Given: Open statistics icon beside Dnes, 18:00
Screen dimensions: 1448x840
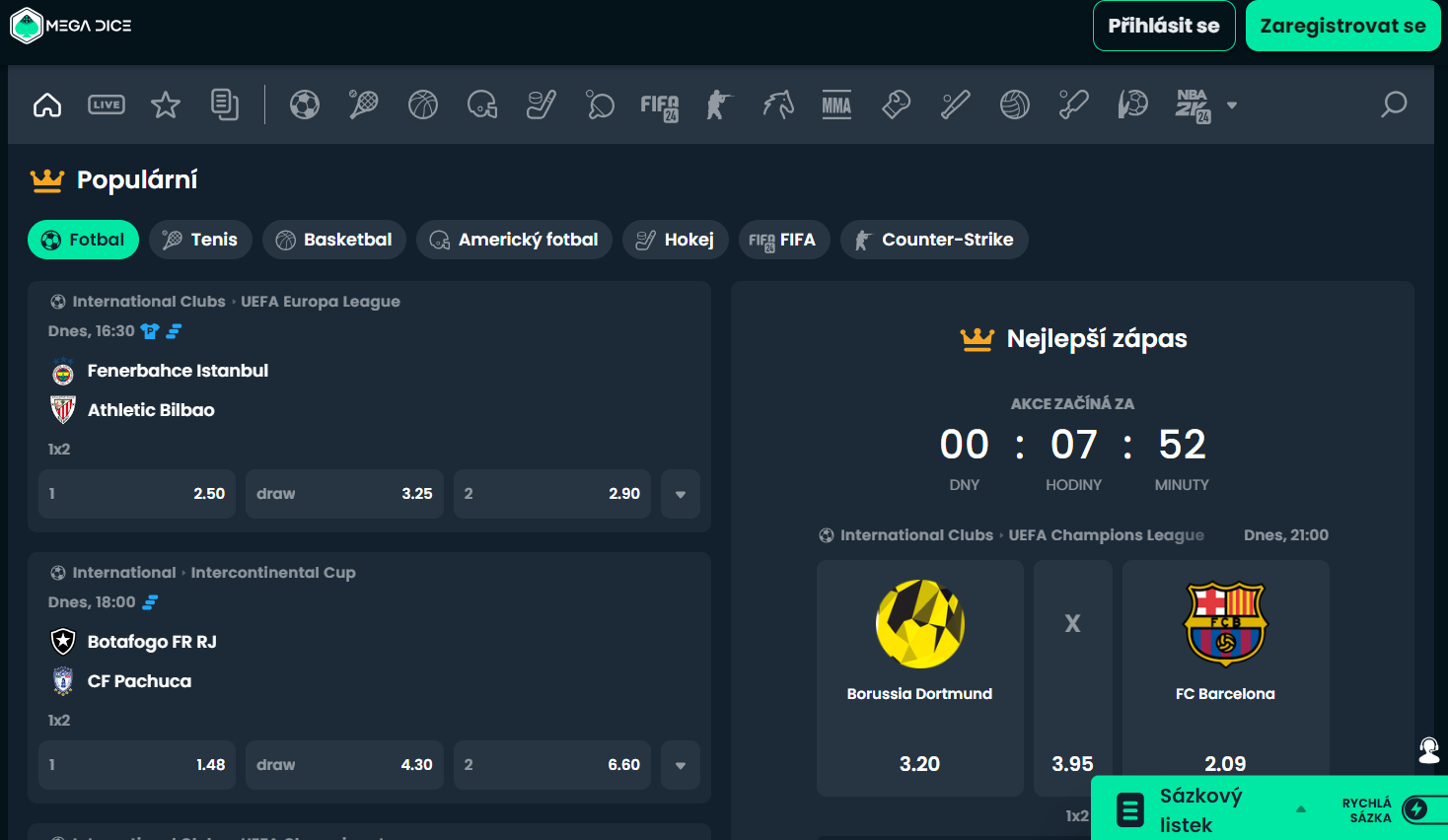Looking at the screenshot, I should 151,602.
